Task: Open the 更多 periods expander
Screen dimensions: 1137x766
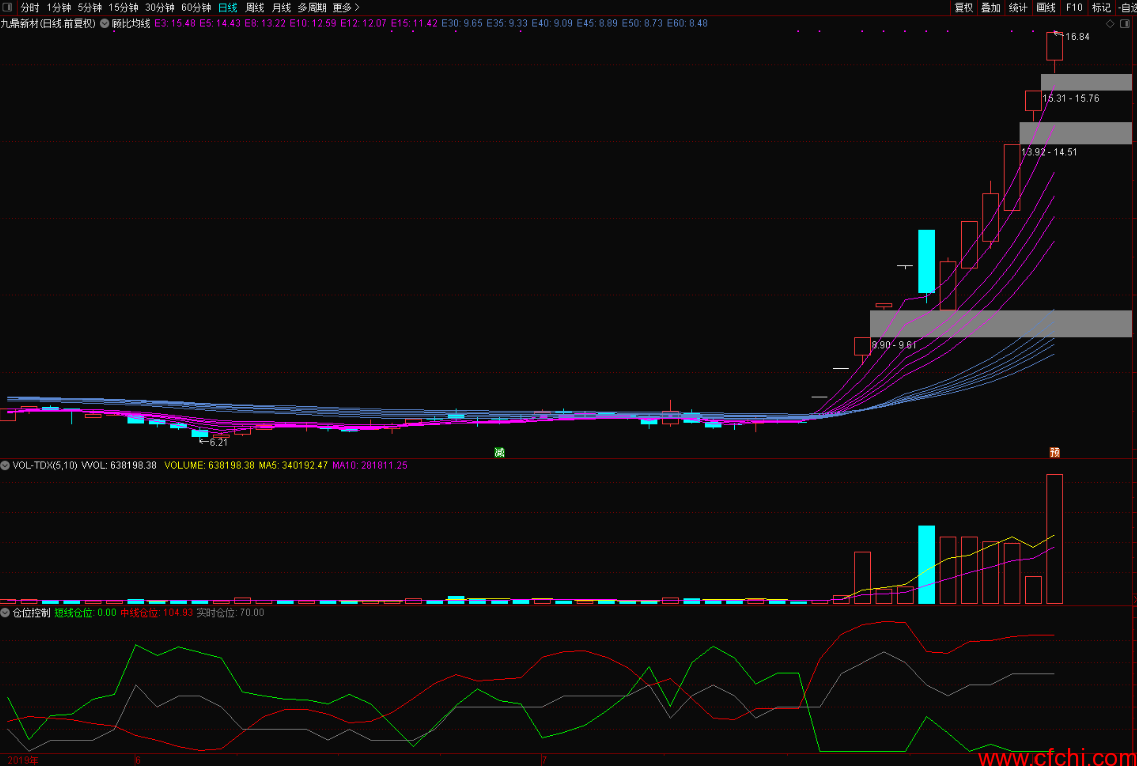Action: pyautogui.click(x=346, y=8)
